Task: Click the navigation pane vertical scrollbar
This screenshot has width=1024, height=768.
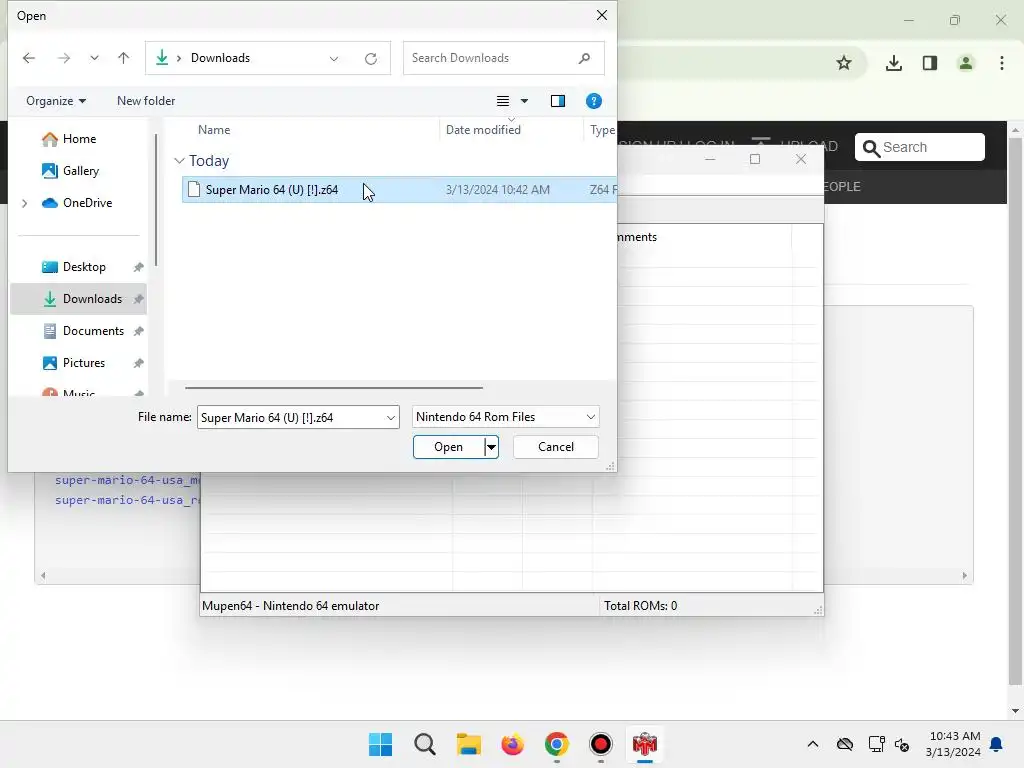Action: click(155, 199)
